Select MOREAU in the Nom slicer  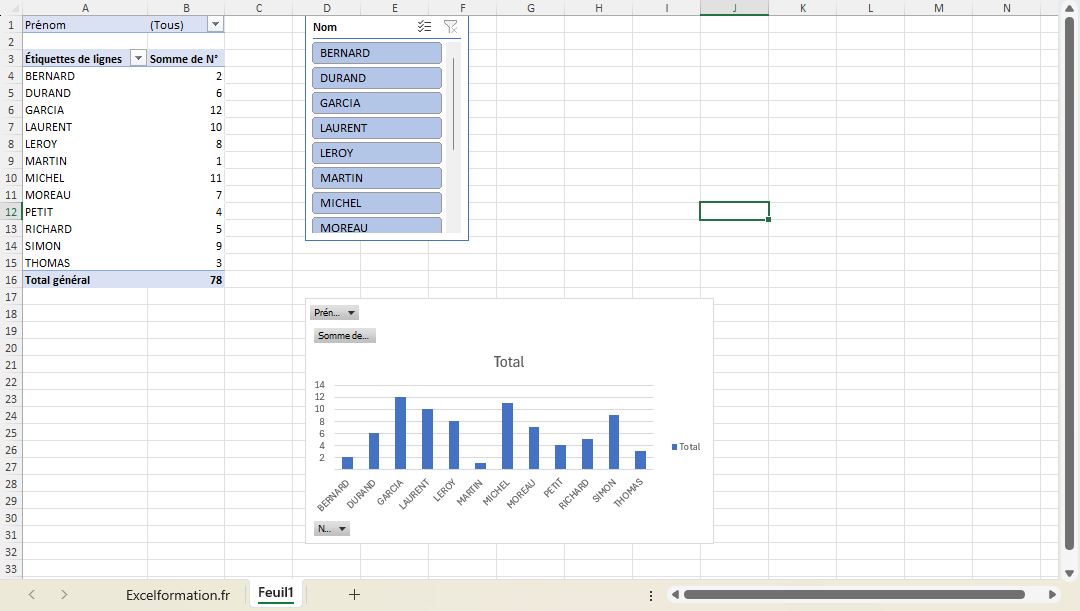[376, 227]
